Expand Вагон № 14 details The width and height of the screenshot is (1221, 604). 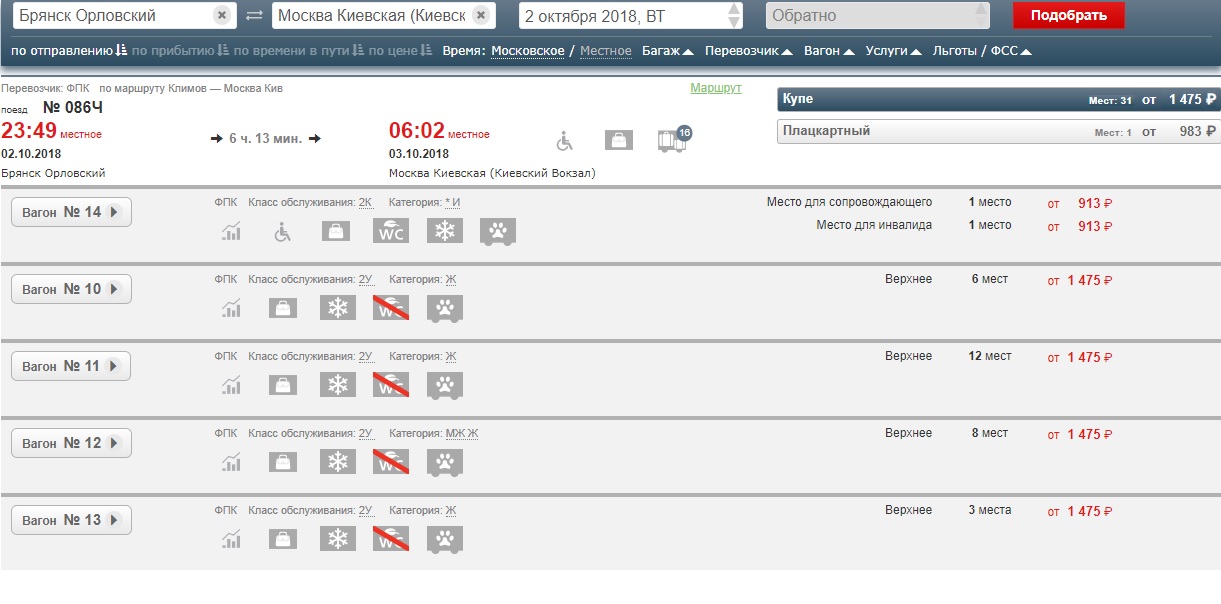pos(71,212)
